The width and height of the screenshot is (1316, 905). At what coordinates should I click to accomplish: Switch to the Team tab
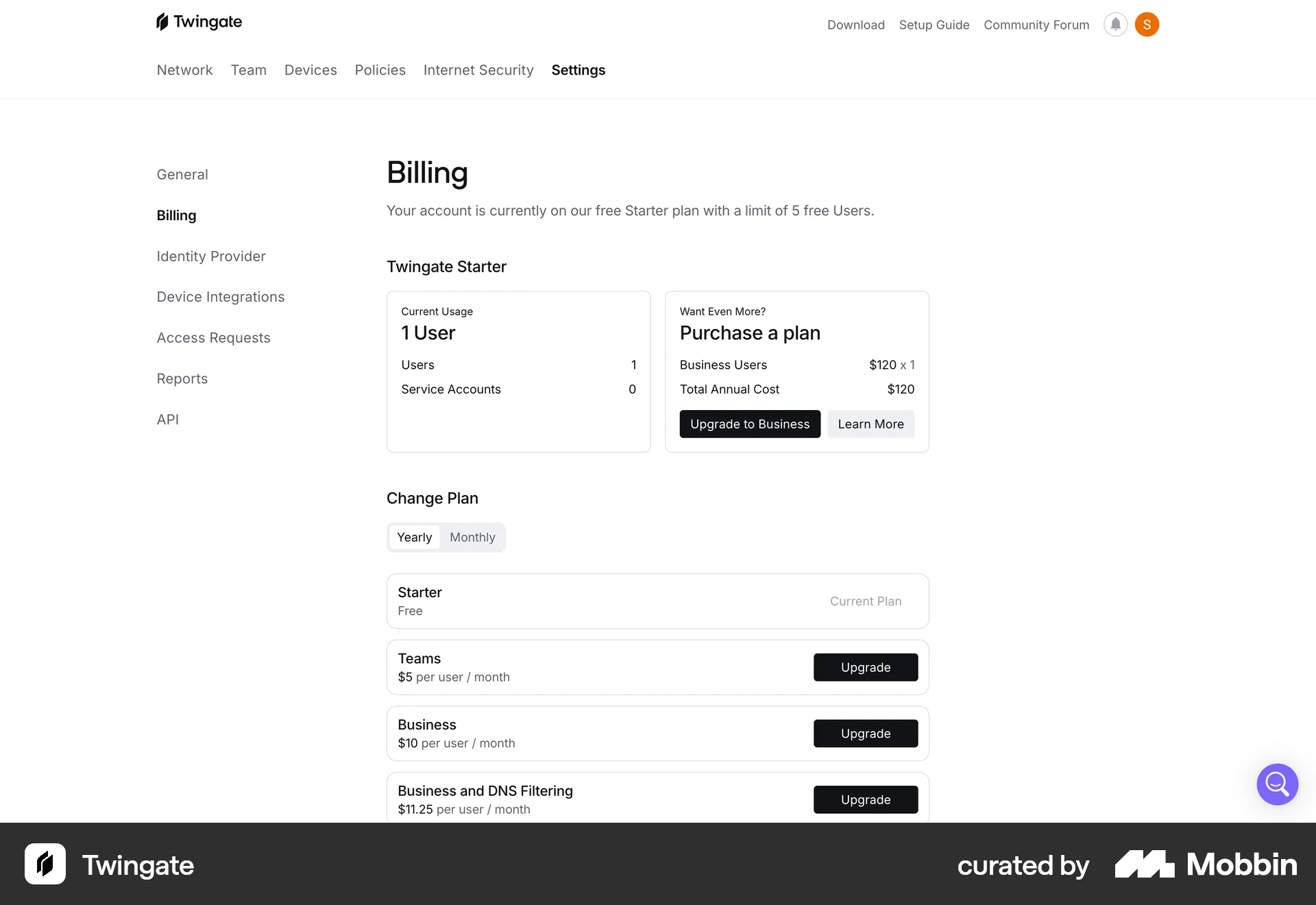coord(248,70)
